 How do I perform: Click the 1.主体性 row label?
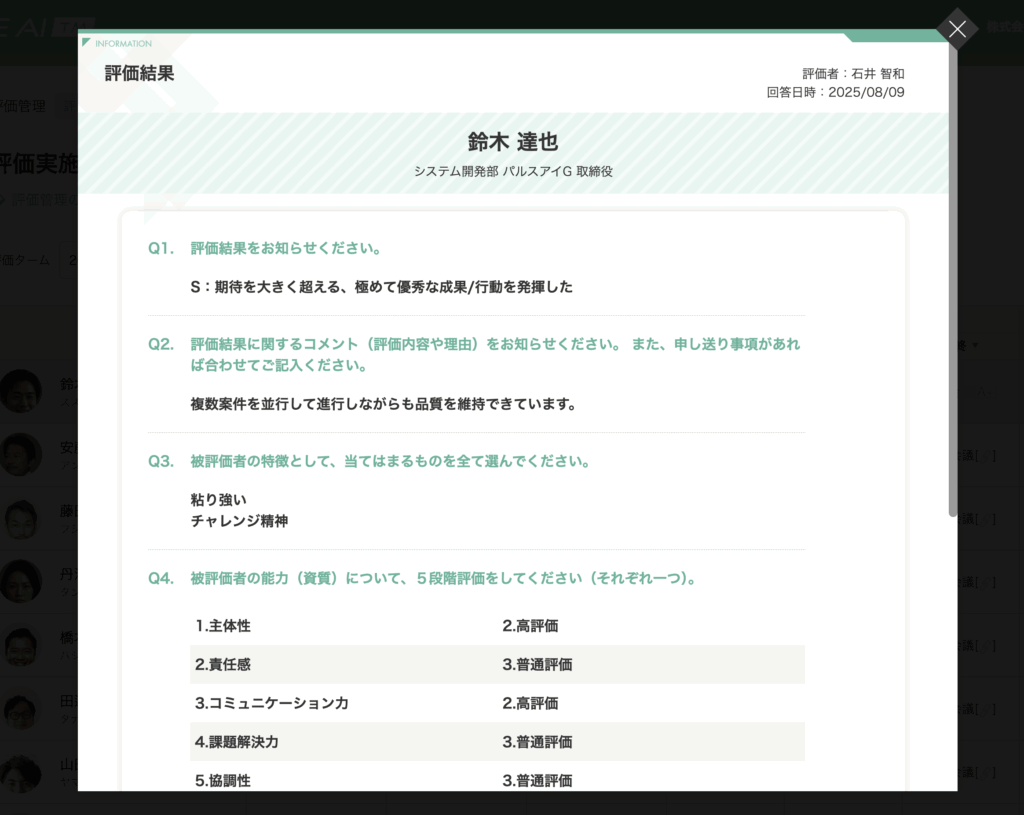[223, 626]
